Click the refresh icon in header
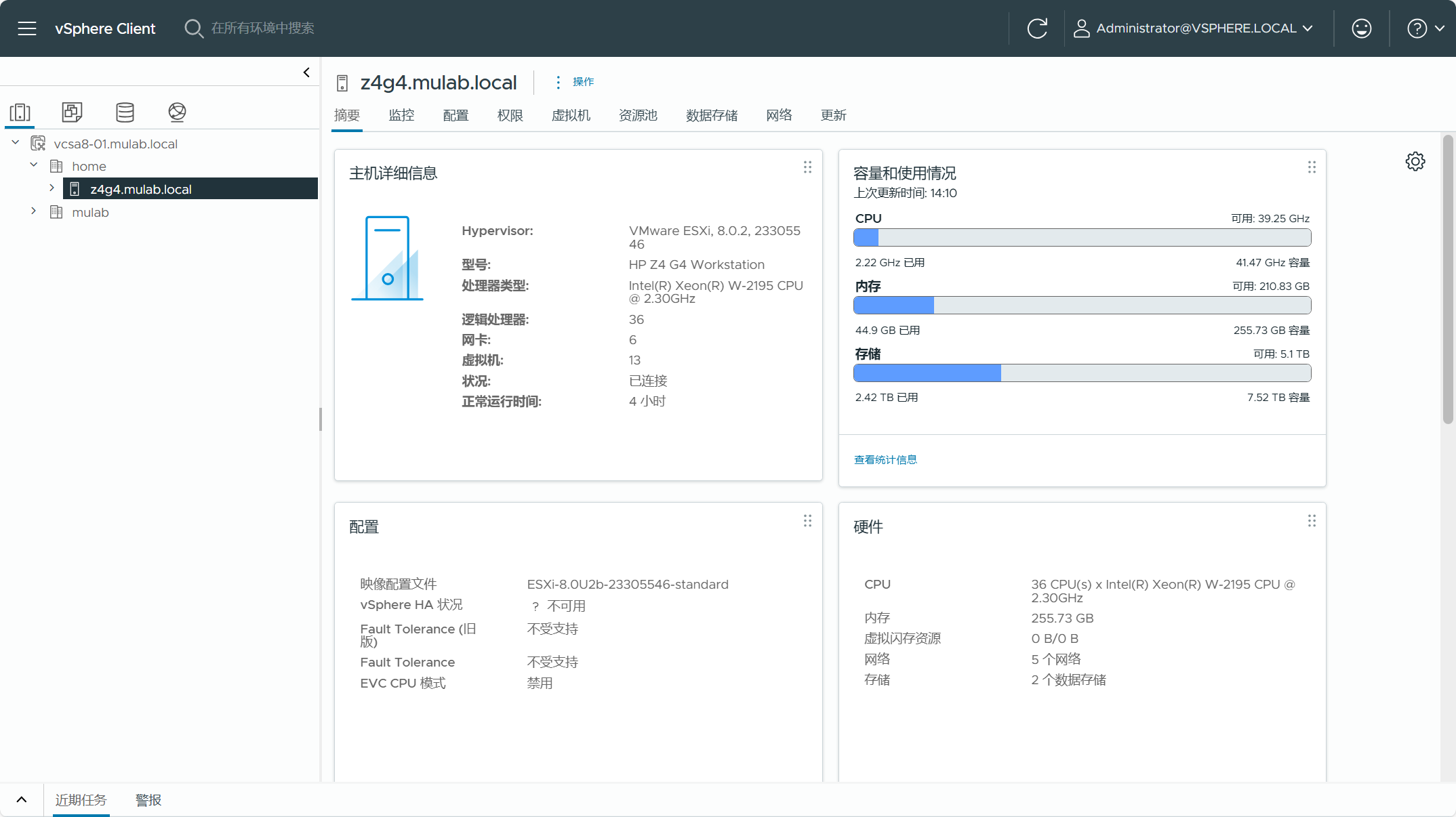Image resolution: width=1456 pixels, height=817 pixels. coord(1037,28)
